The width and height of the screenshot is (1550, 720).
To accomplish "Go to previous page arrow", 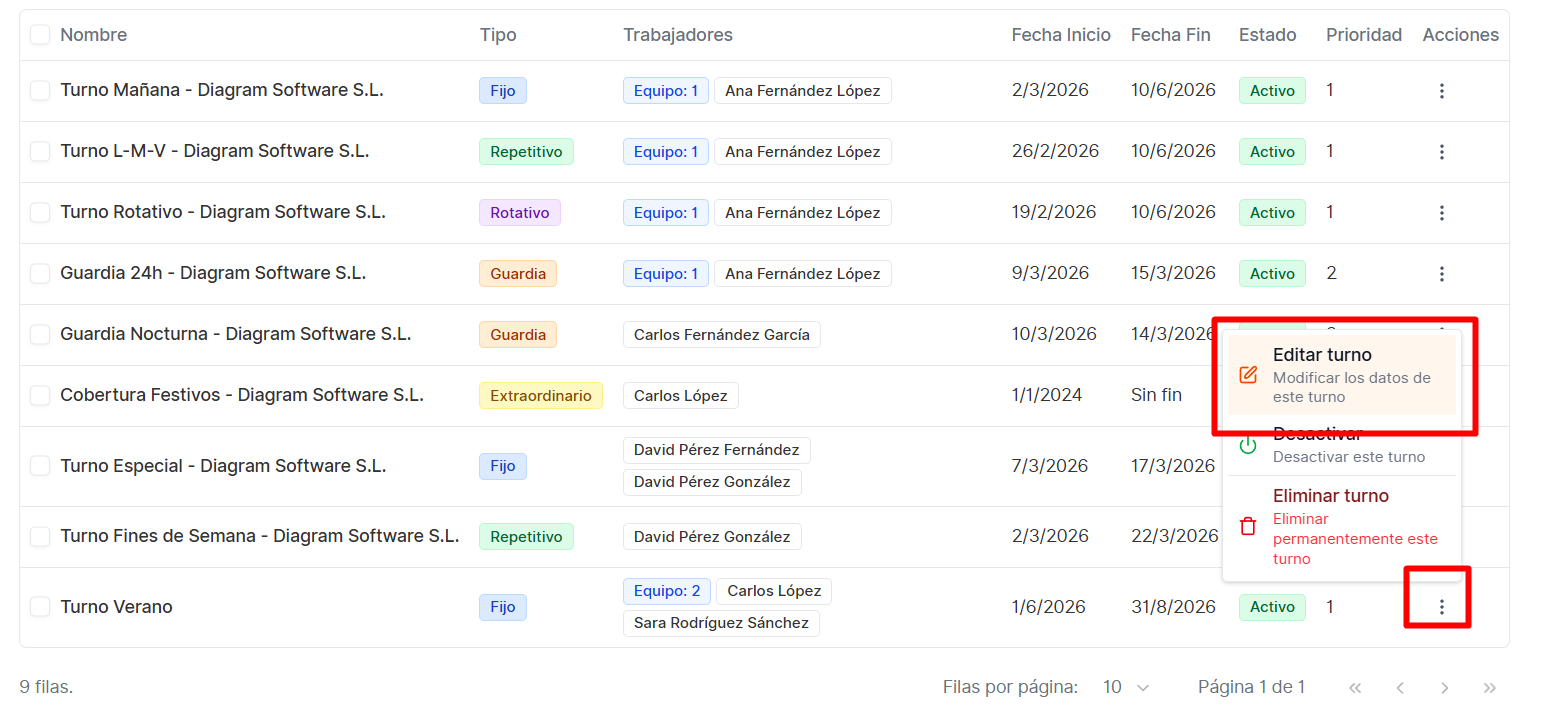I will [1400, 688].
